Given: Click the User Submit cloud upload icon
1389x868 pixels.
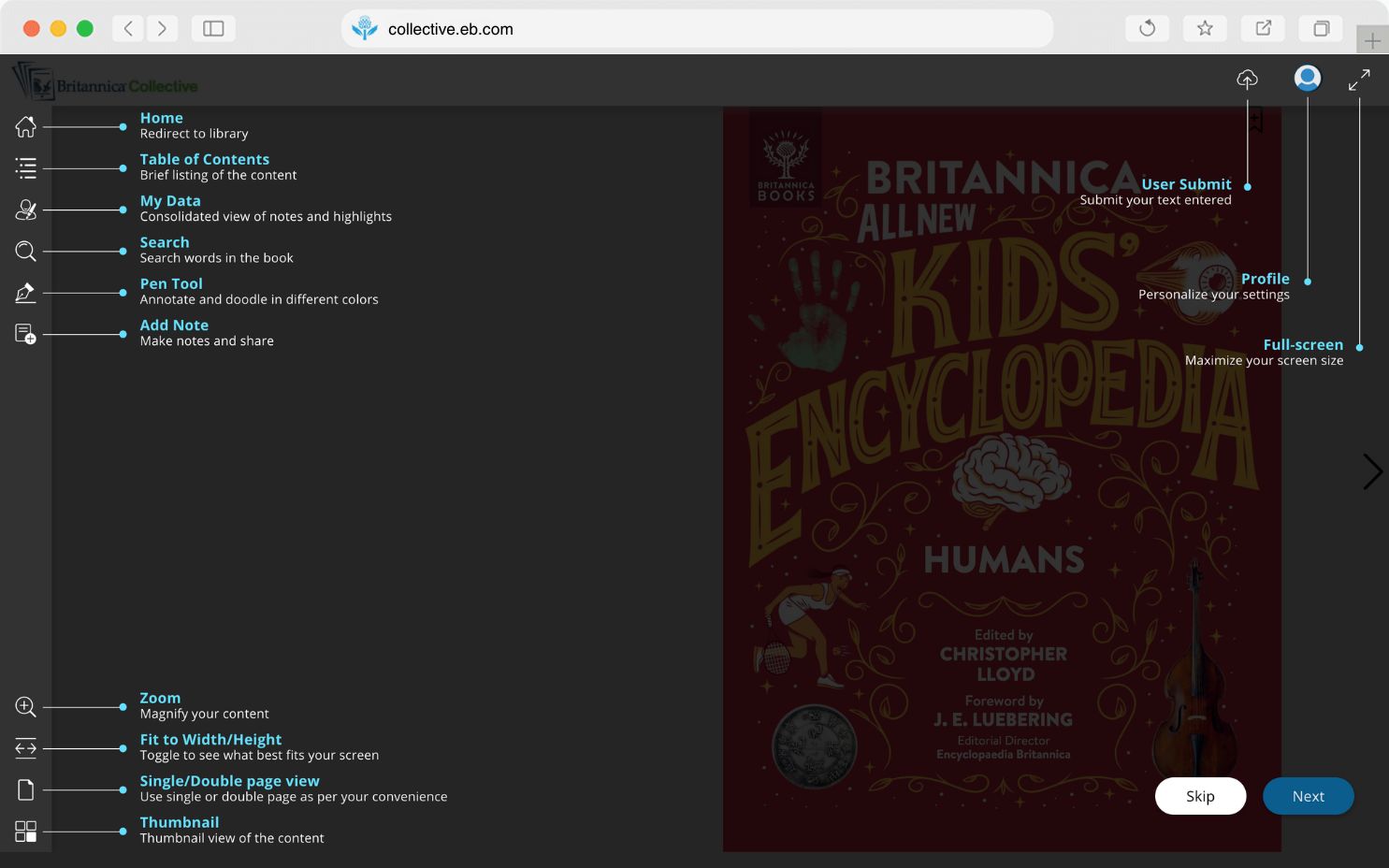Looking at the screenshot, I should 1247,80.
